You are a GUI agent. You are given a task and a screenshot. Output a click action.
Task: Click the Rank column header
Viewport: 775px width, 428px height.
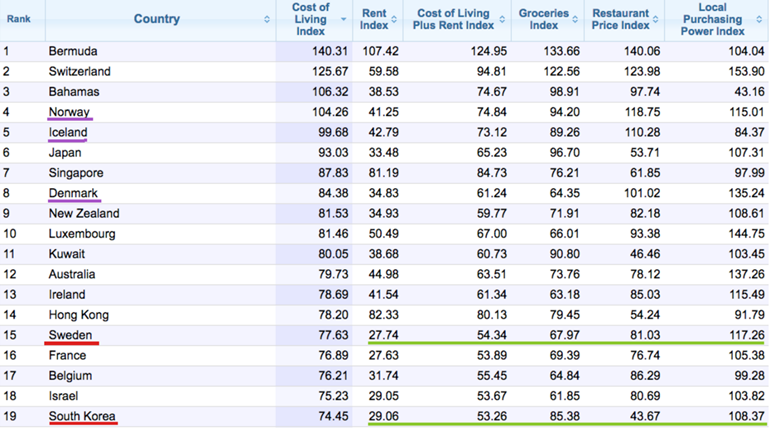(19, 19)
